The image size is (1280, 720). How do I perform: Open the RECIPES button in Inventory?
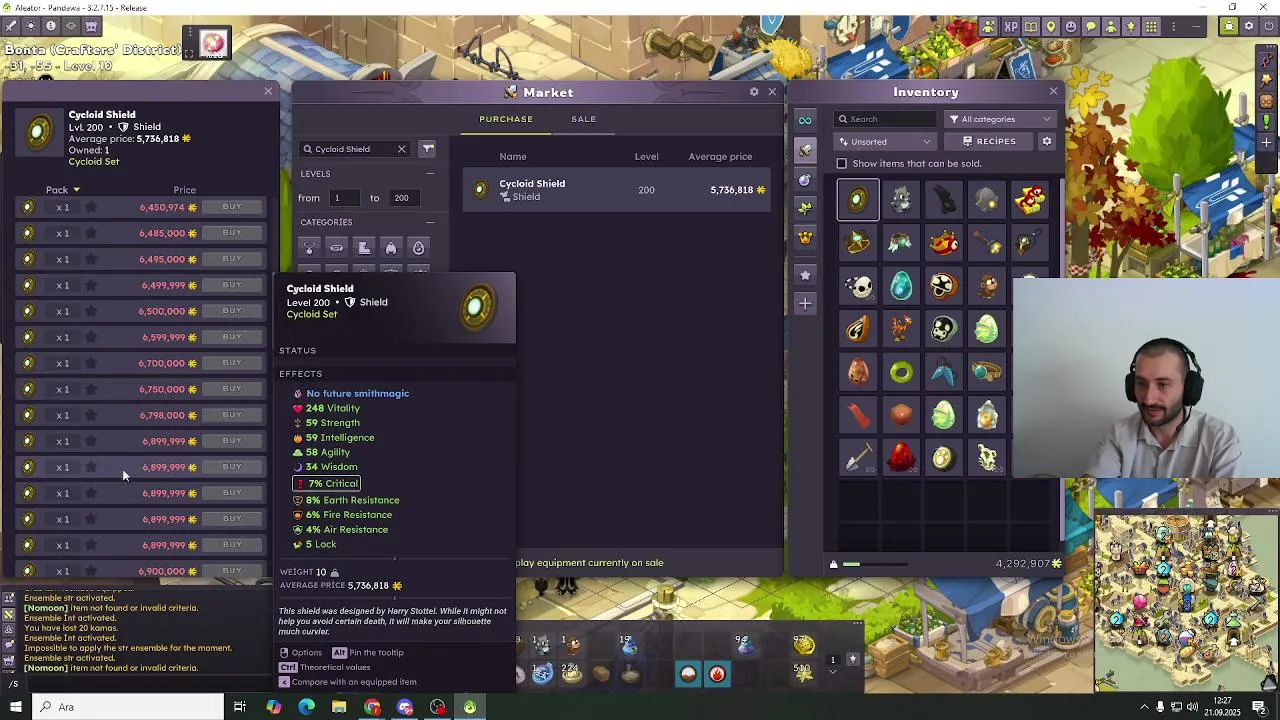coord(989,142)
